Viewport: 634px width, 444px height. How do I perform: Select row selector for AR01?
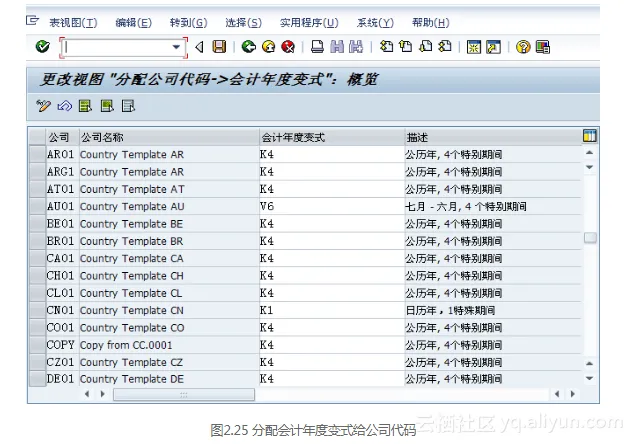(37, 155)
